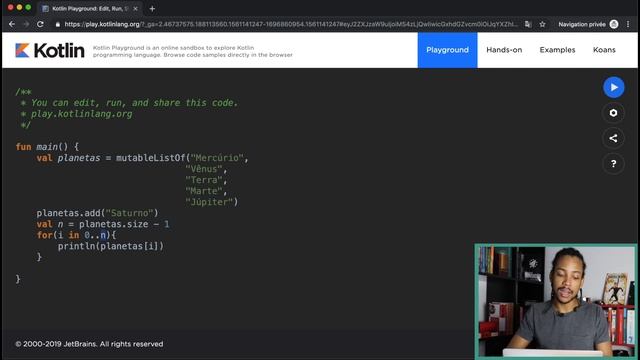The width and height of the screenshot is (640, 360).
Task: Click the padlock site info icon
Action: point(58,24)
